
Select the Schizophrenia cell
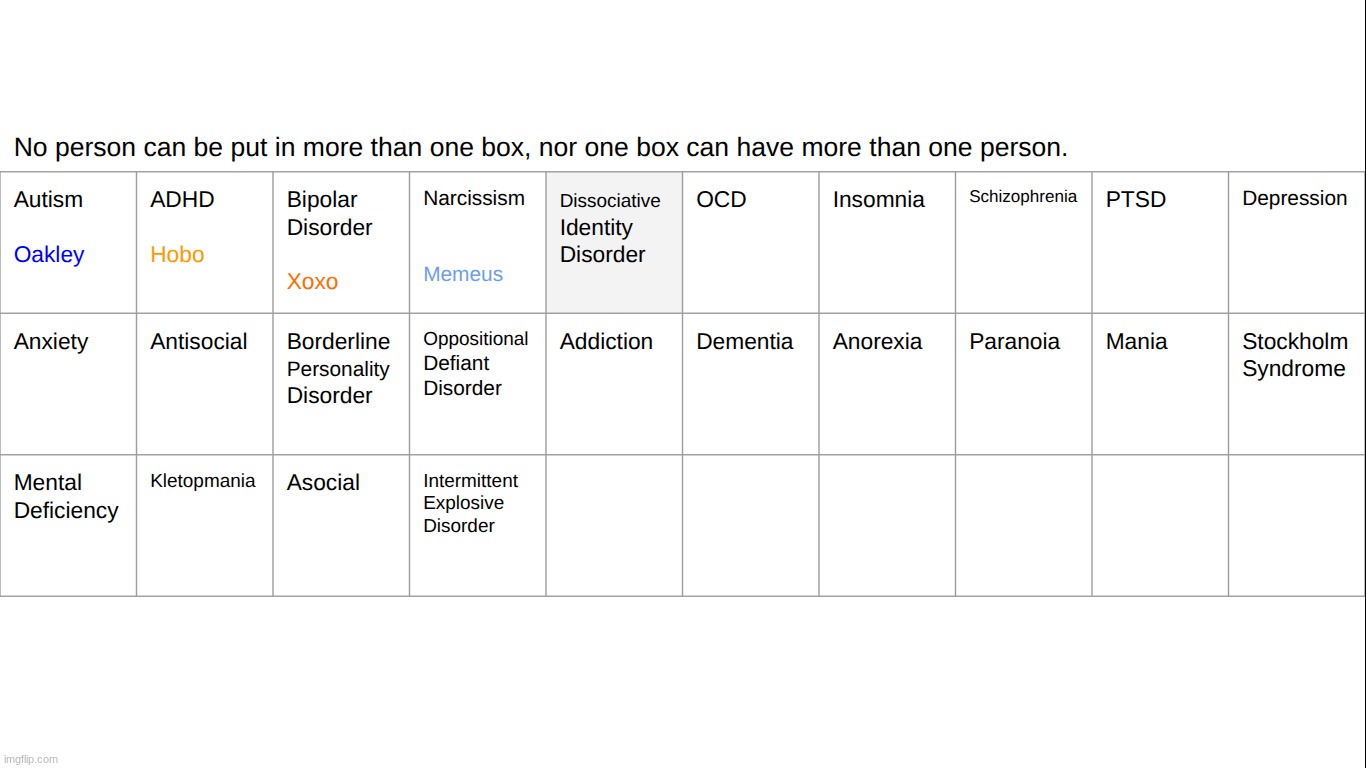point(1023,243)
